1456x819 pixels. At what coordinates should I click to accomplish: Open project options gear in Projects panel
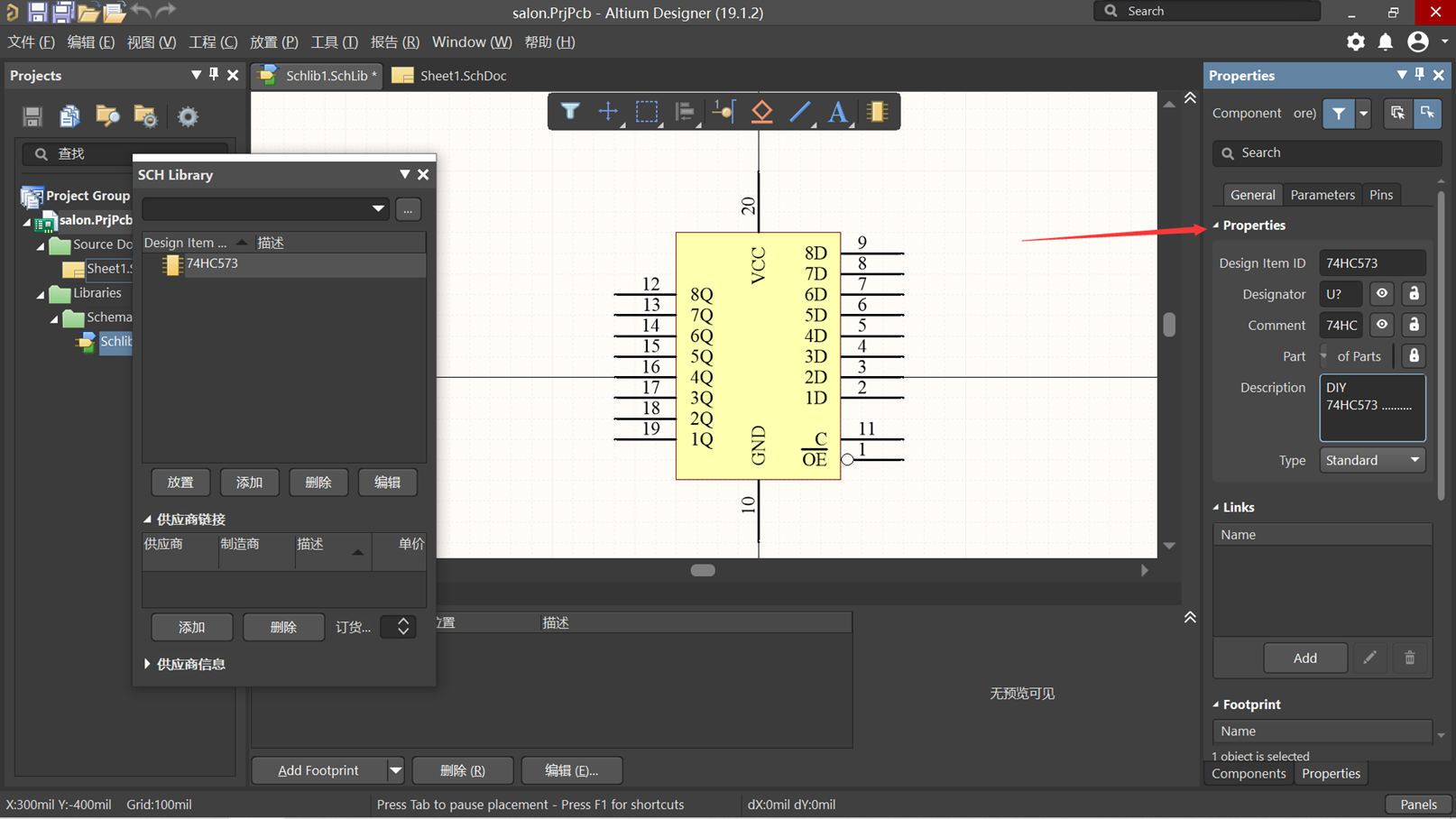(x=188, y=116)
